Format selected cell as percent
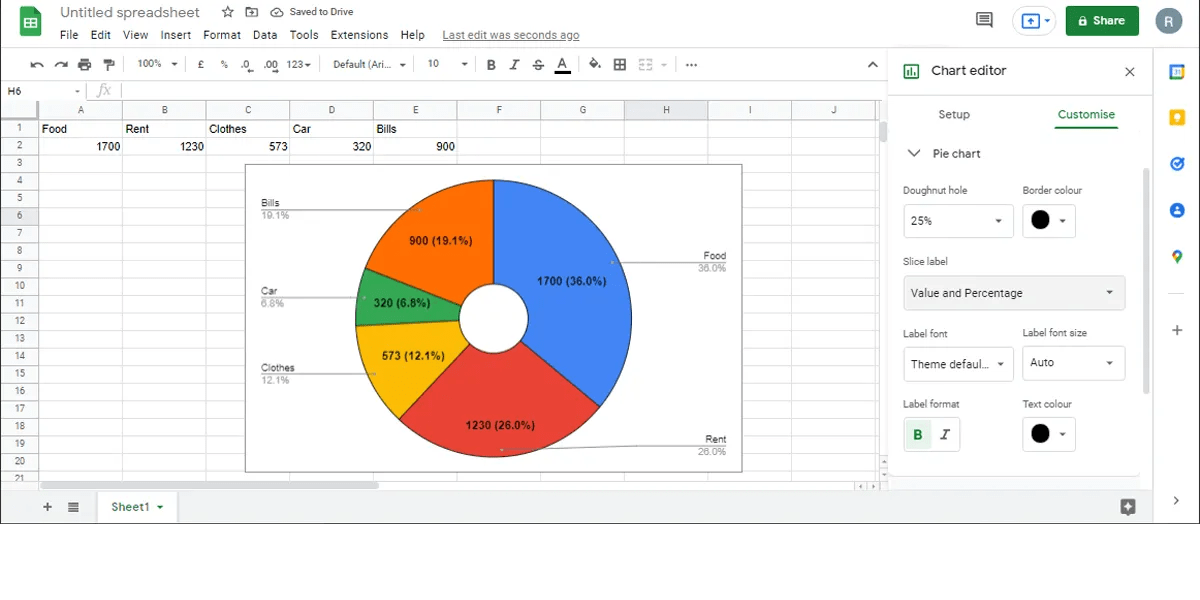This screenshot has width=1200, height=600. click(222, 64)
